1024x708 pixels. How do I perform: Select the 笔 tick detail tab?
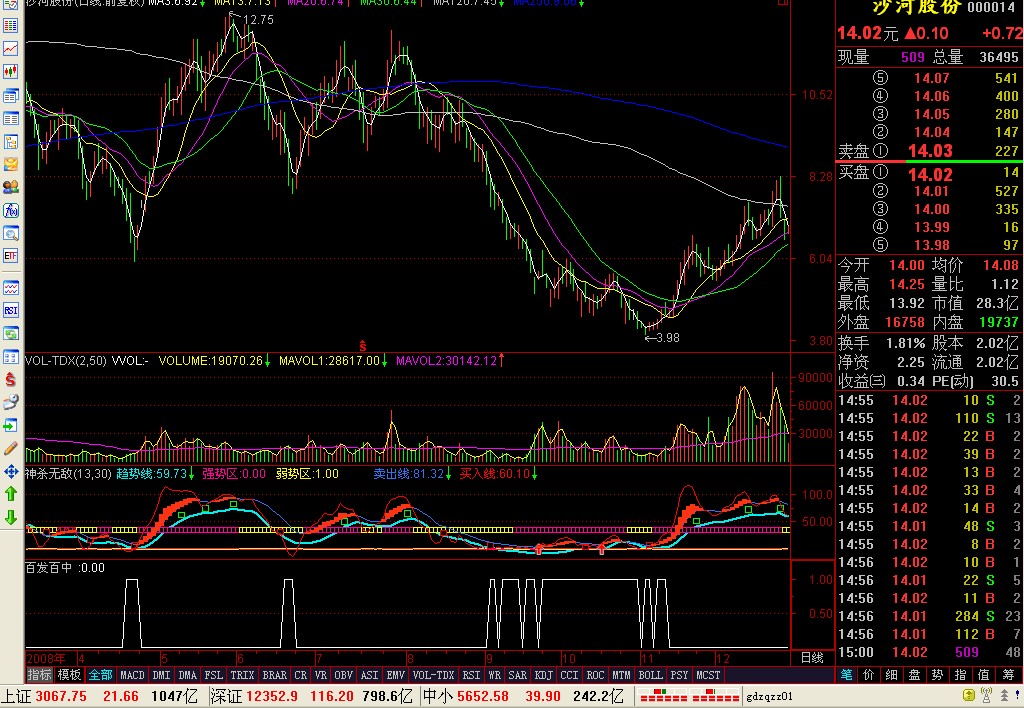pyautogui.click(x=846, y=675)
